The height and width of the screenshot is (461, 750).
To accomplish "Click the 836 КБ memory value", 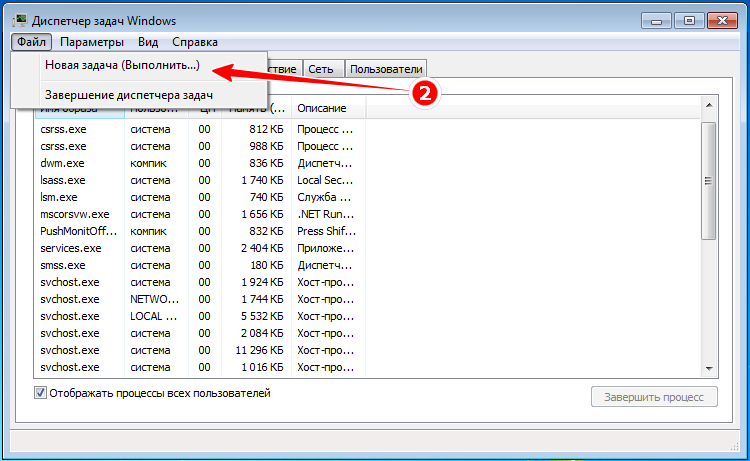I will pos(266,163).
